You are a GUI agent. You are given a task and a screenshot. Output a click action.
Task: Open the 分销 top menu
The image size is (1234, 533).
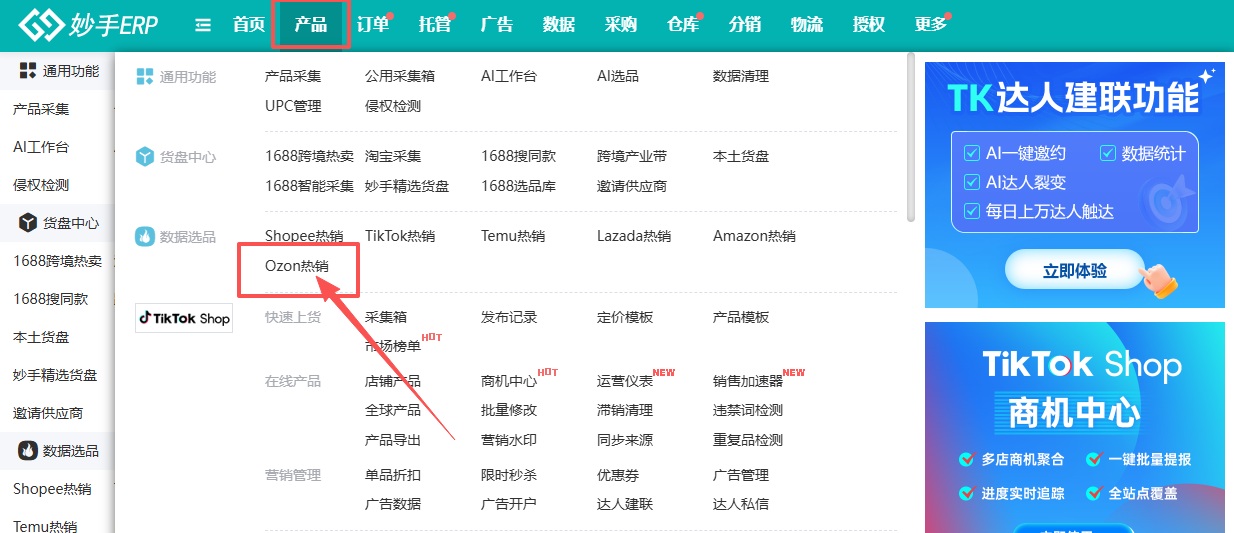click(745, 25)
